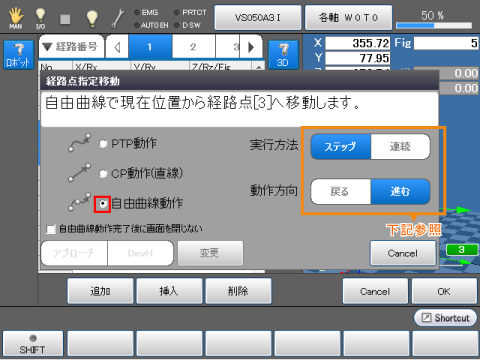The image size is (480, 360).
Task: Click the OK button
Action: pos(444,291)
